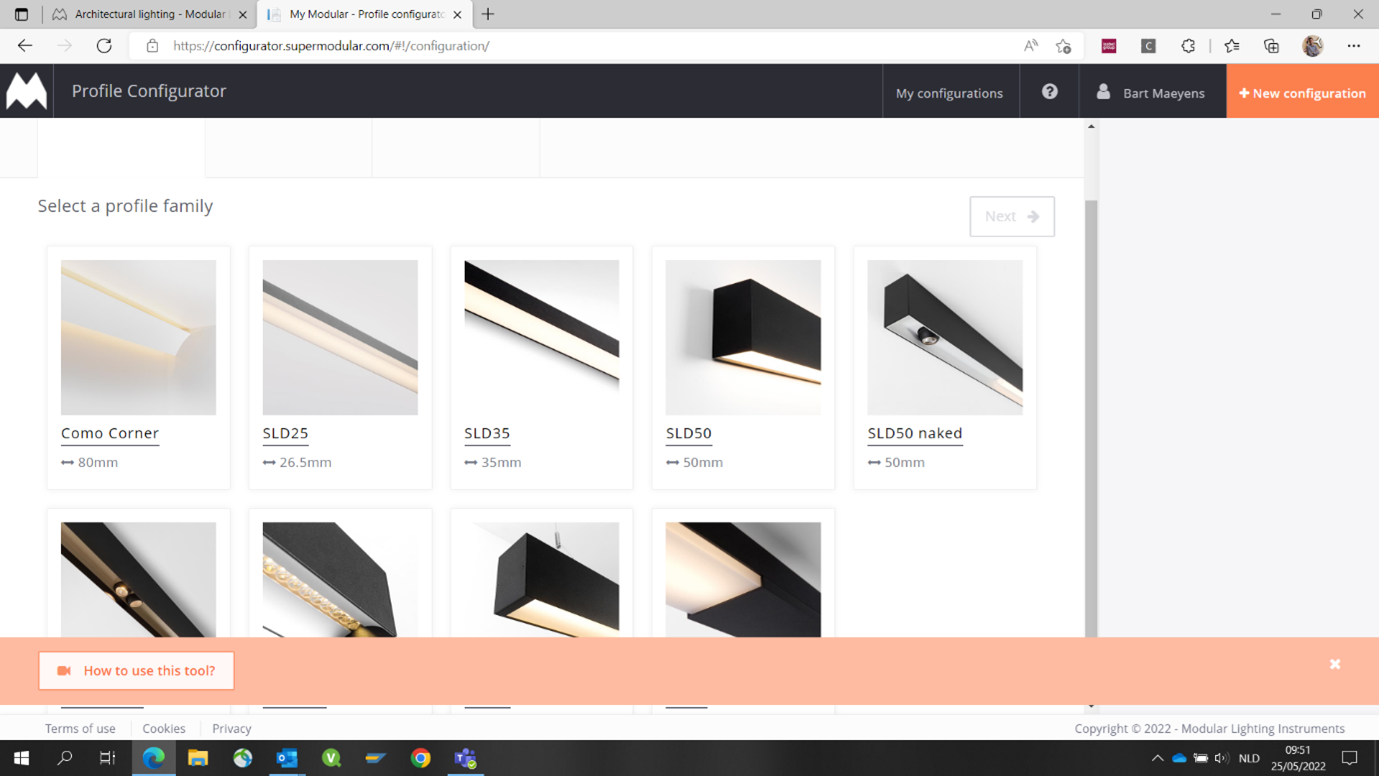Screen dimensions: 1379x776
Task: Select the SLD50 naked profile thumbnail
Action: [945, 337]
